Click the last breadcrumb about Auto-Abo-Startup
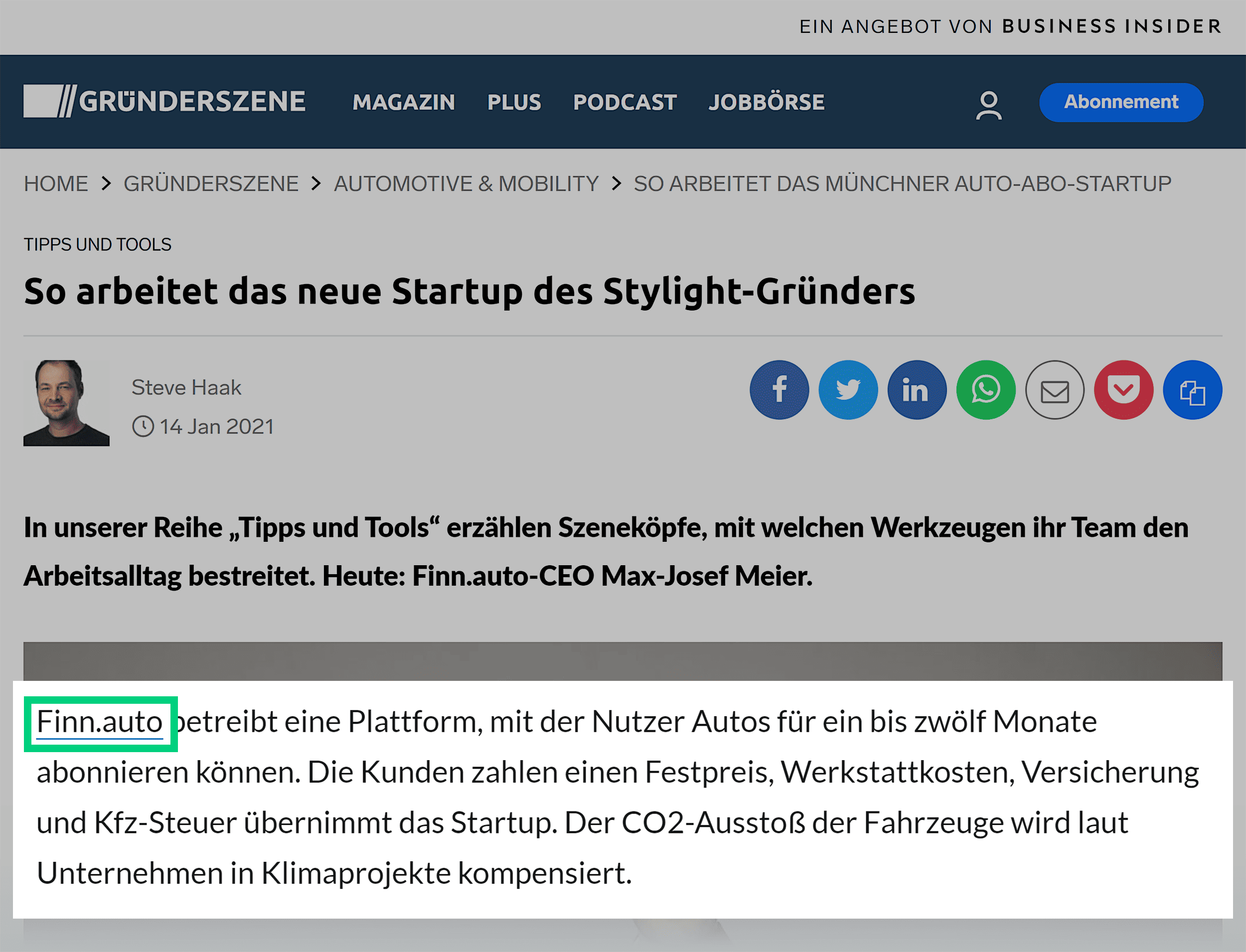 [x=902, y=183]
